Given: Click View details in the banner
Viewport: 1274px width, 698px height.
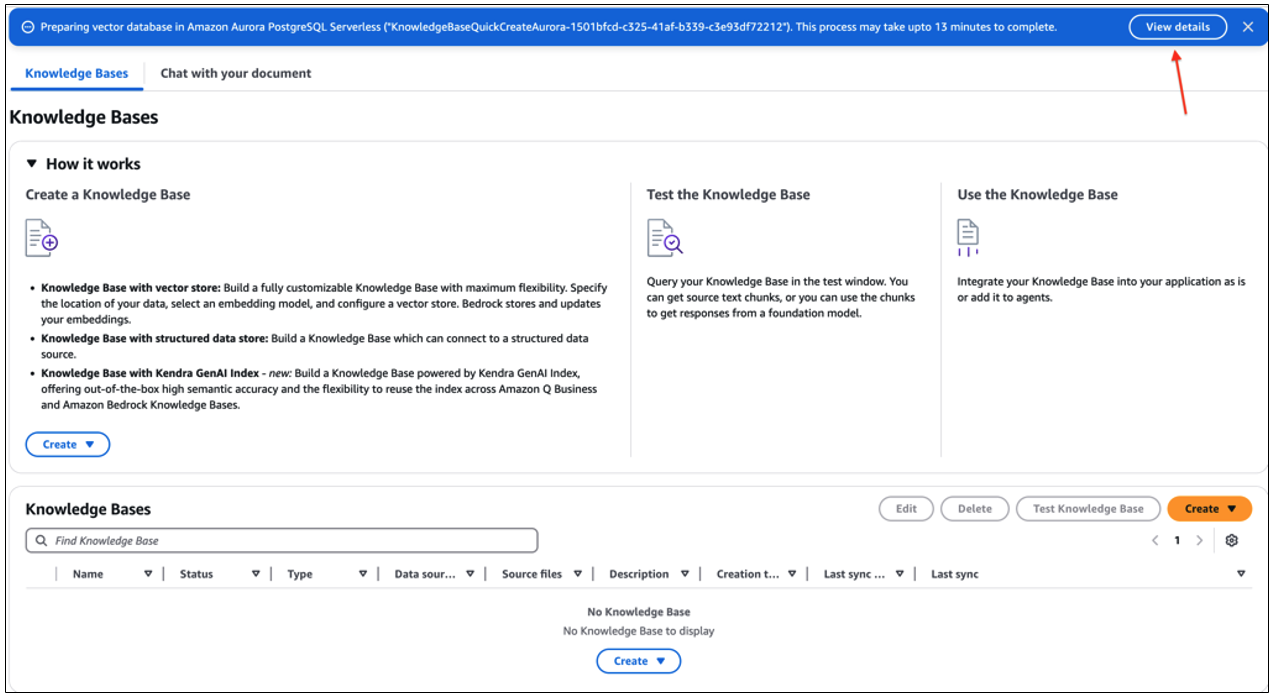Looking at the screenshot, I should tap(1177, 27).
